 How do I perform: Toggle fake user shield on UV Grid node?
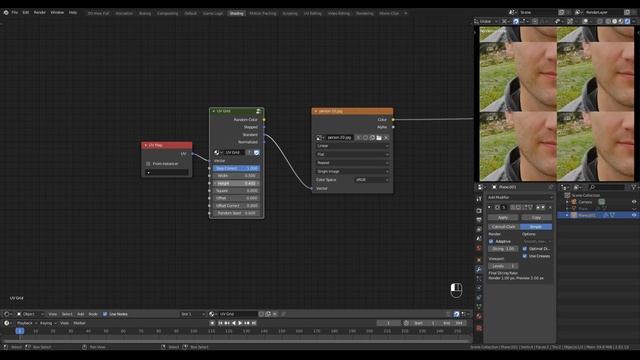[256, 152]
